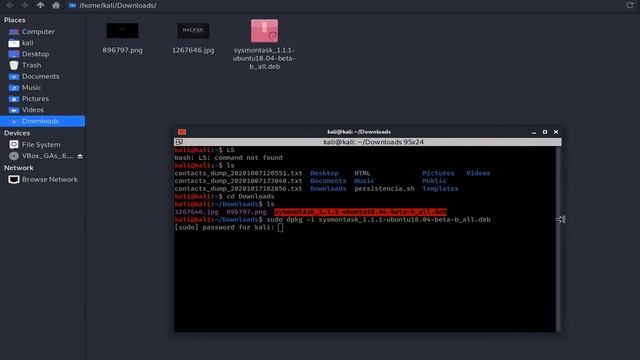Viewport: 640px width, 360px height.
Task: Click contacts_dump_20201007120551.txt in terminal
Action: click(x=238, y=173)
